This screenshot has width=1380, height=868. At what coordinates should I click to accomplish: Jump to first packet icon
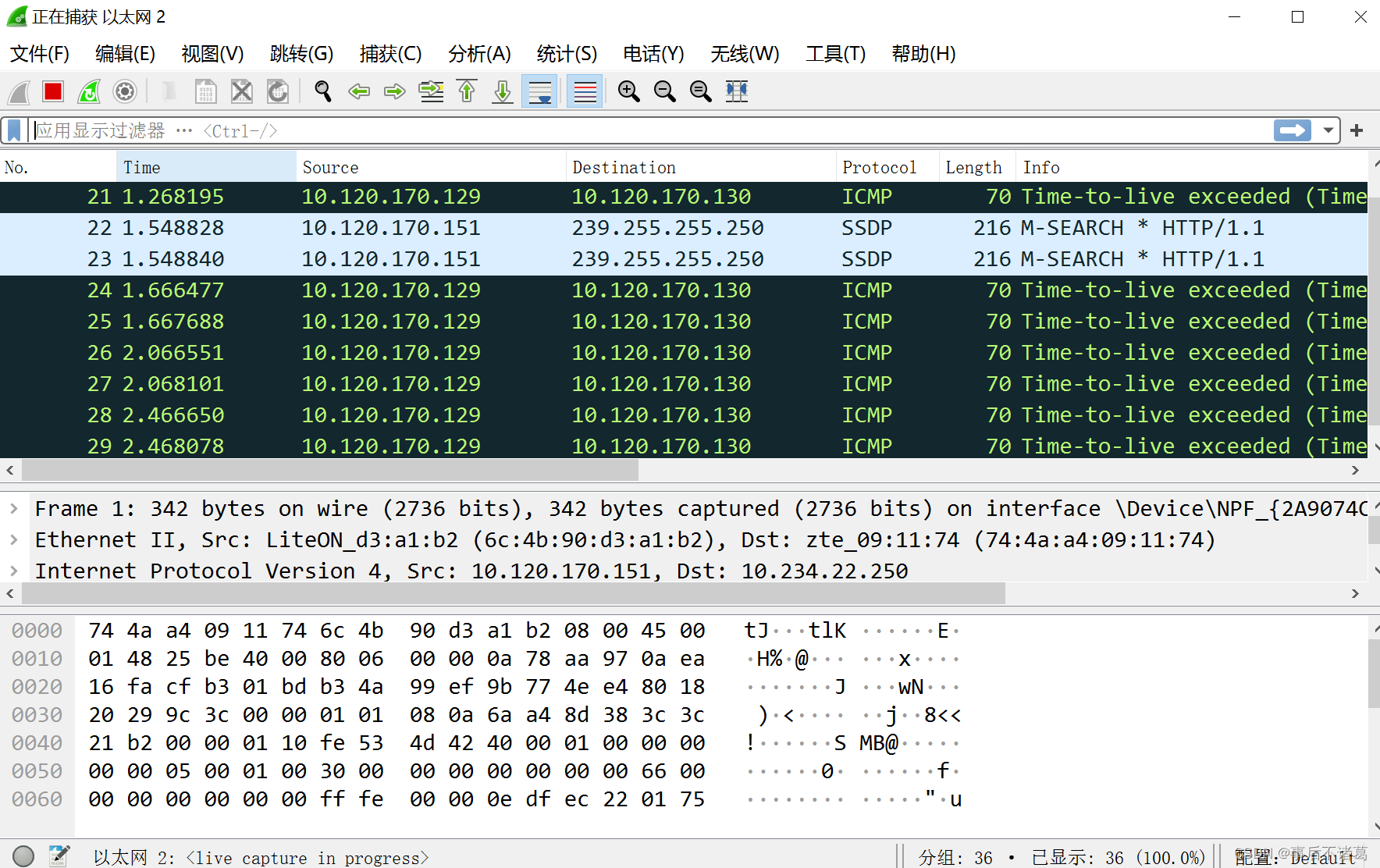467,92
